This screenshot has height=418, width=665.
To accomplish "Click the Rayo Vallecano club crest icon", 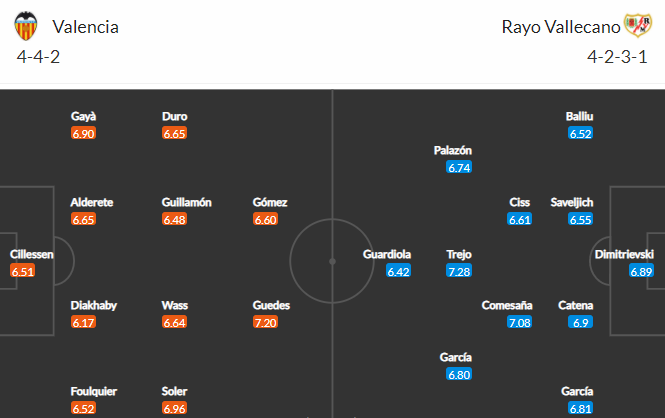I will click(x=637, y=25).
